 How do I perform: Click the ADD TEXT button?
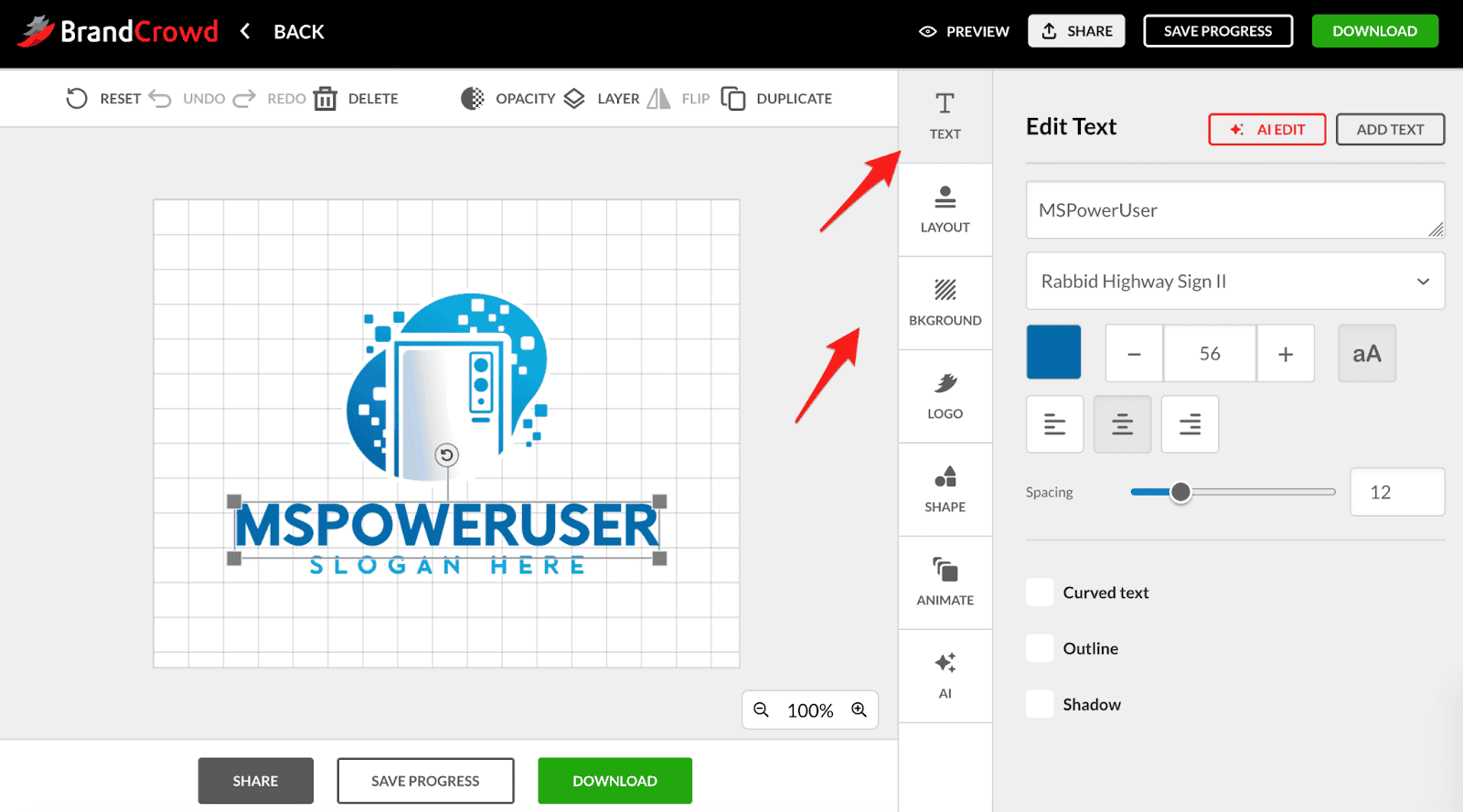[x=1390, y=130]
